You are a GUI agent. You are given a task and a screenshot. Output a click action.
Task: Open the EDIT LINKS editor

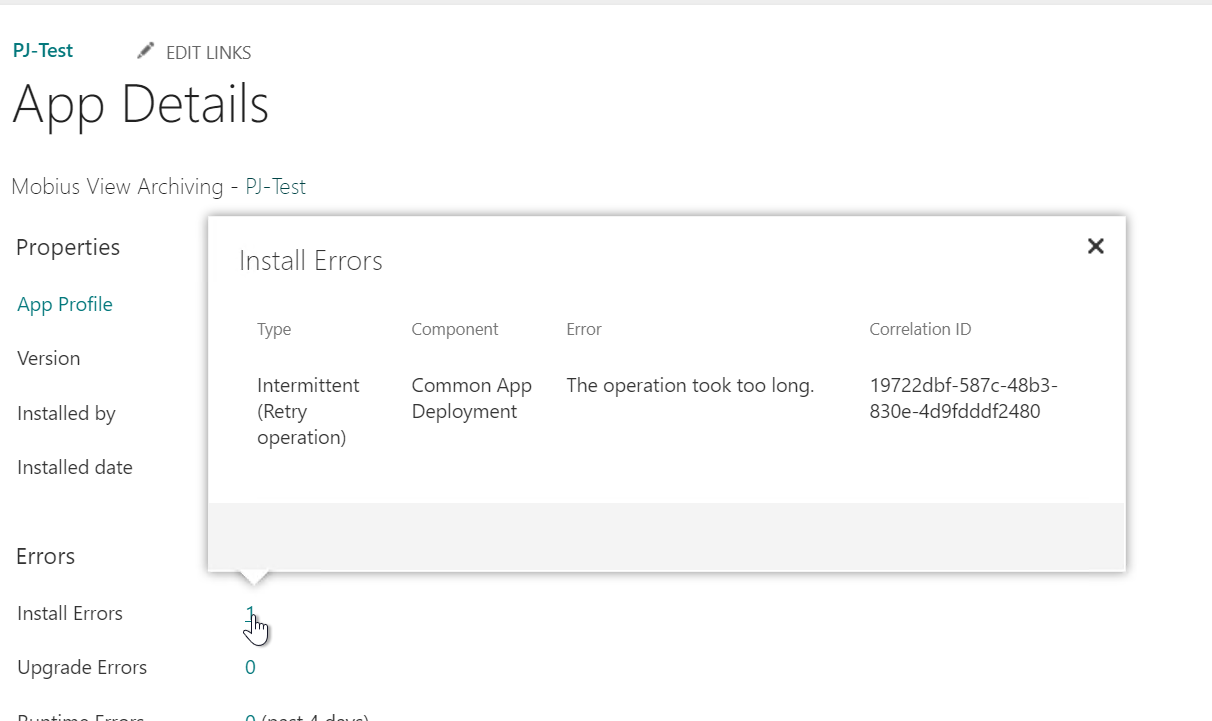(x=207, y=53)
